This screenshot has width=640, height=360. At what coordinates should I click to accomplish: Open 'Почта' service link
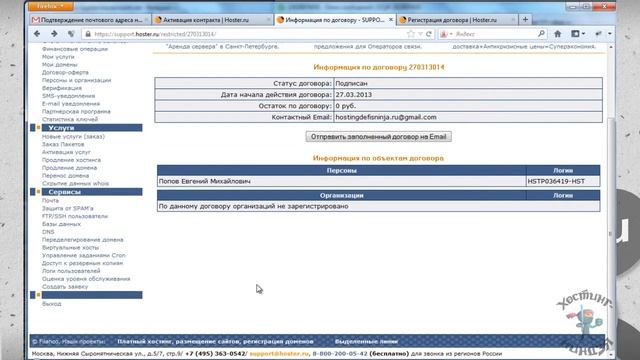click(50, 200)
